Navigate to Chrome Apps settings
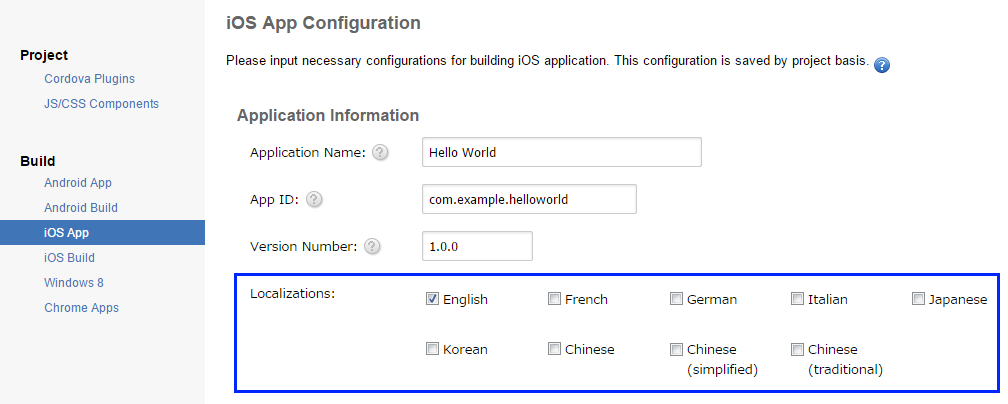This screenshot has width=1008, height=404. point(81,308)
